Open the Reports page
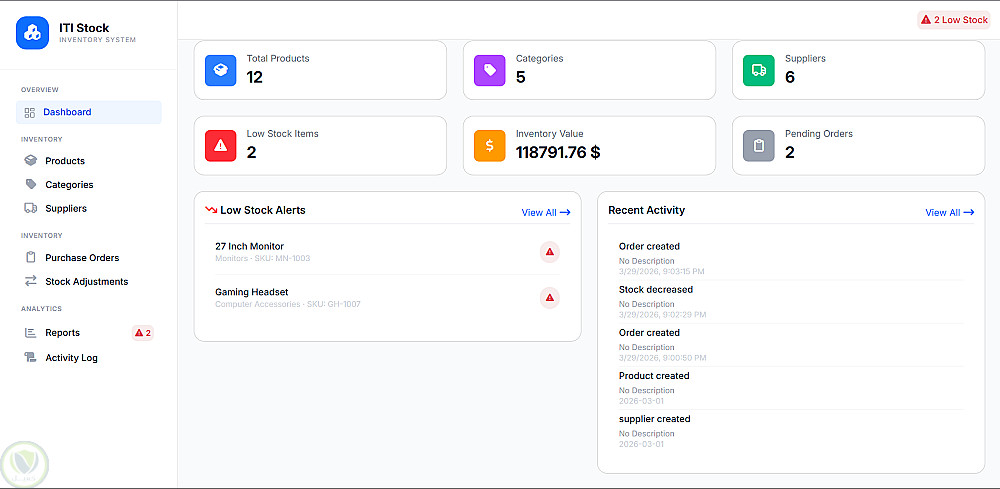The width and height of the screenshot is (1000, 489). [x=62, y=333]
